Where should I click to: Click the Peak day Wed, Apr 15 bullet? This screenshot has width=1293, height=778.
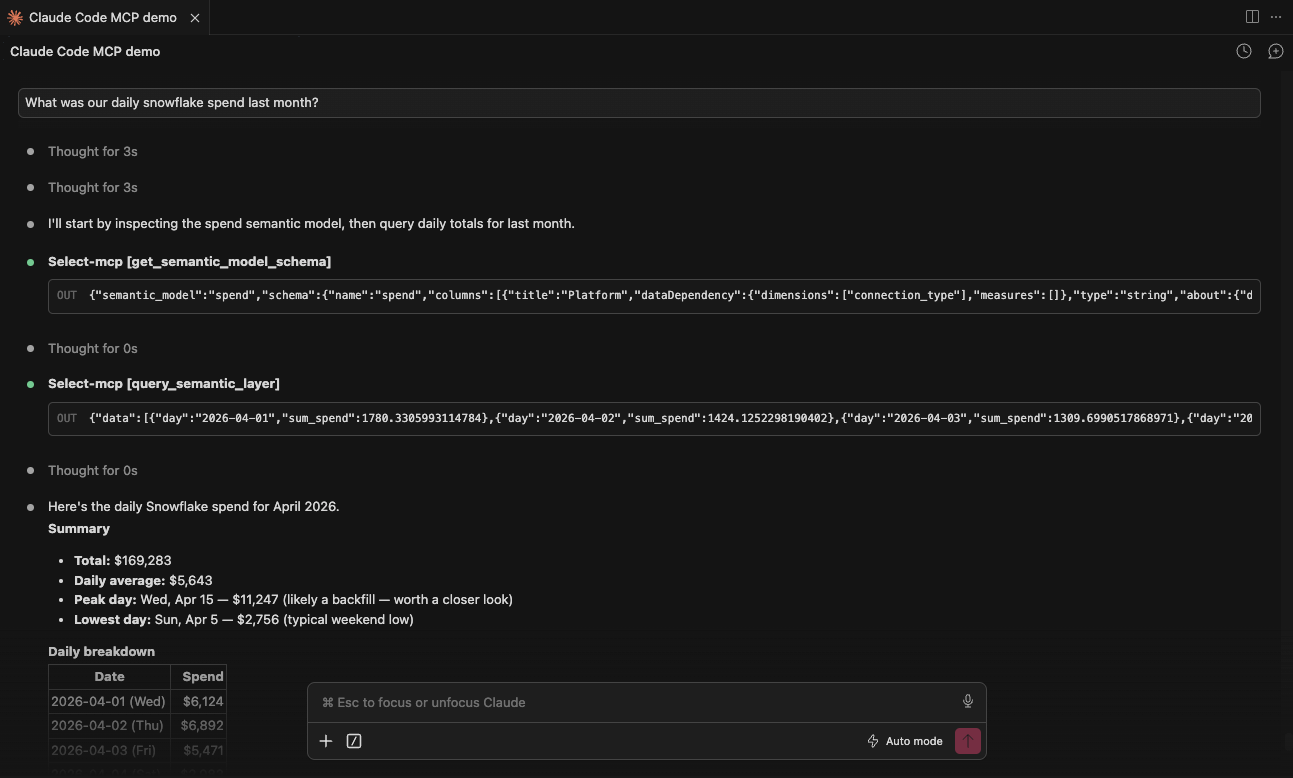pos(293,600)
